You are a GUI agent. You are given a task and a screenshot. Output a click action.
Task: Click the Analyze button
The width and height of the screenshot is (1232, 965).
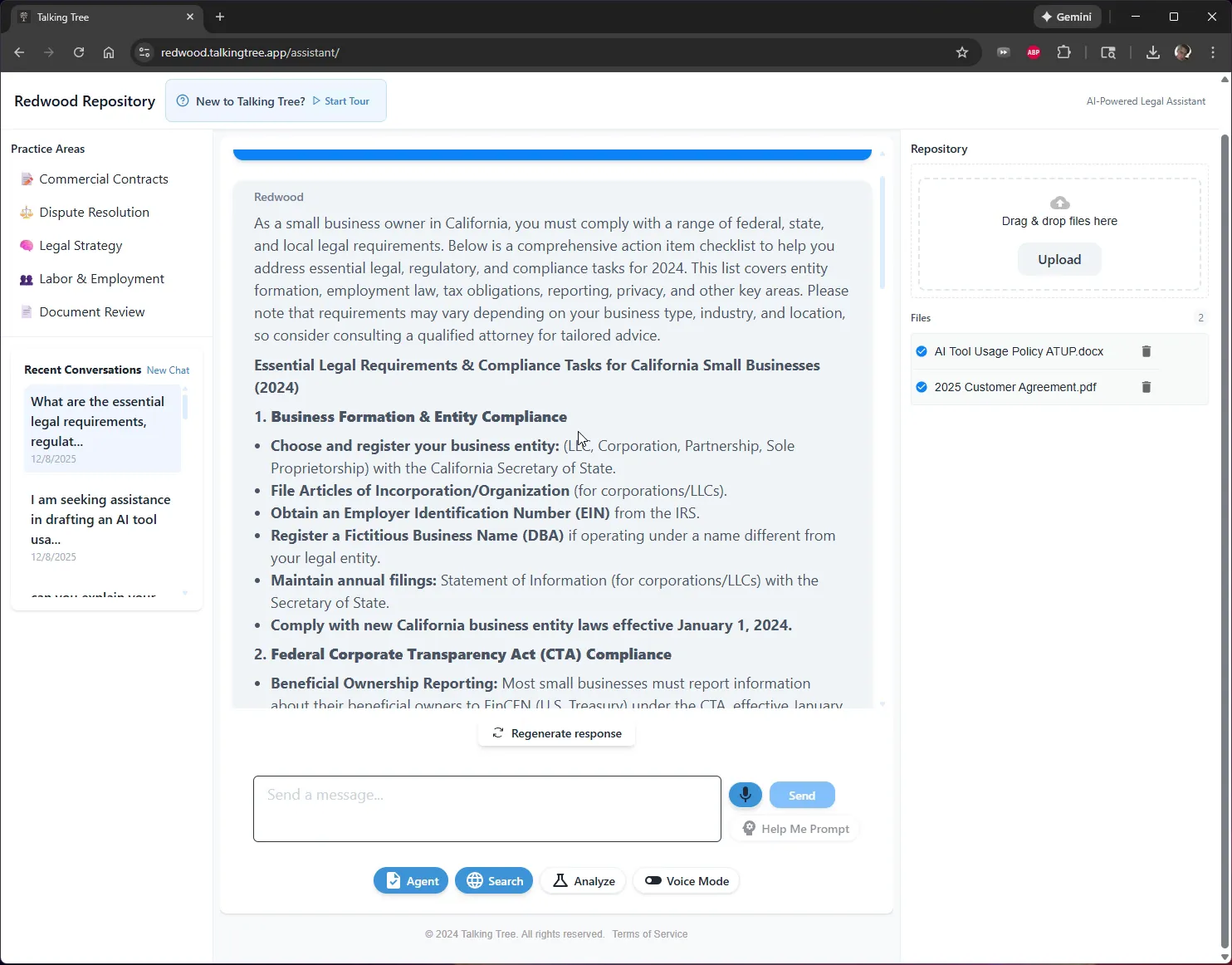coord(584,881)
